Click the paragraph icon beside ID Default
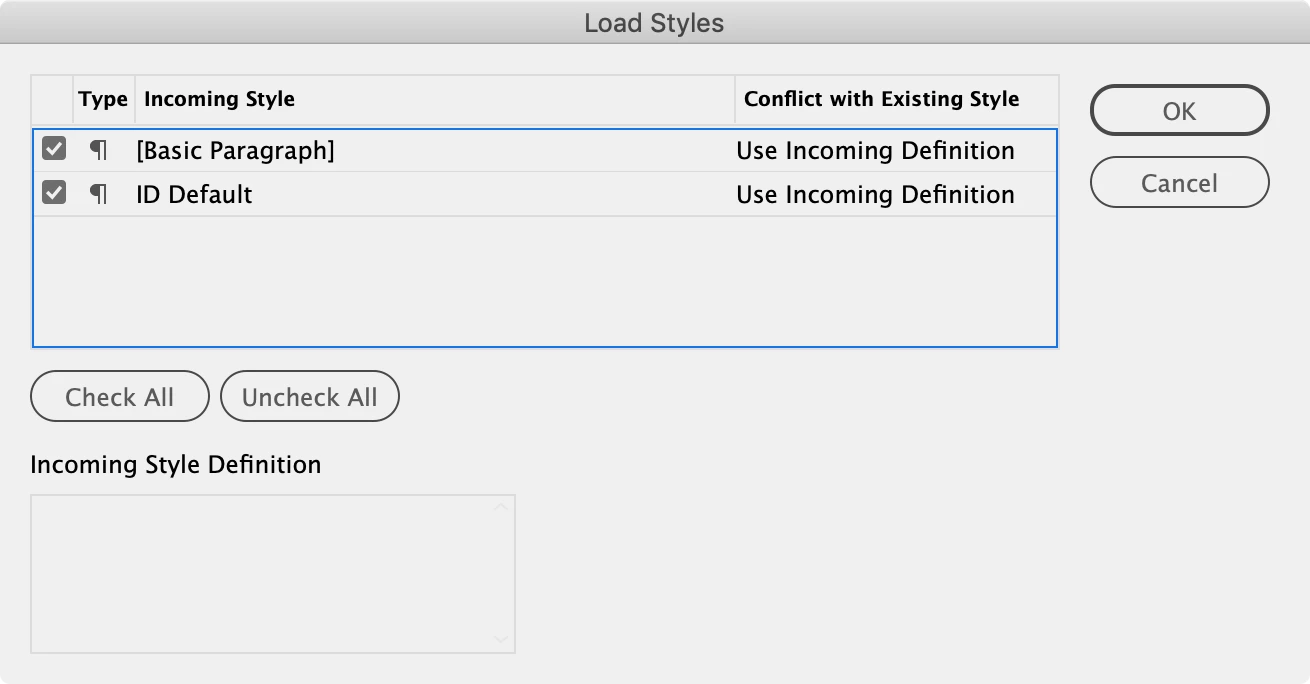The width and height of the screenshot is (1310, 684). point(98,193)
